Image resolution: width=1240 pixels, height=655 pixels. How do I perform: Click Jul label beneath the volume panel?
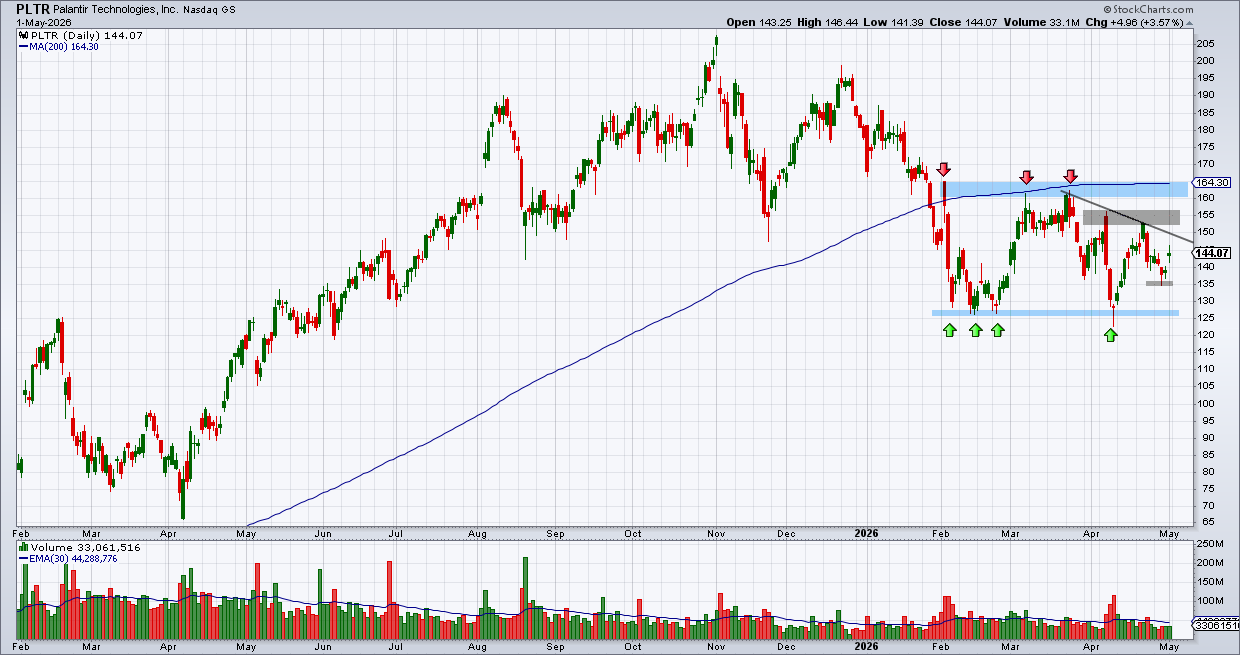pos(396,647)
